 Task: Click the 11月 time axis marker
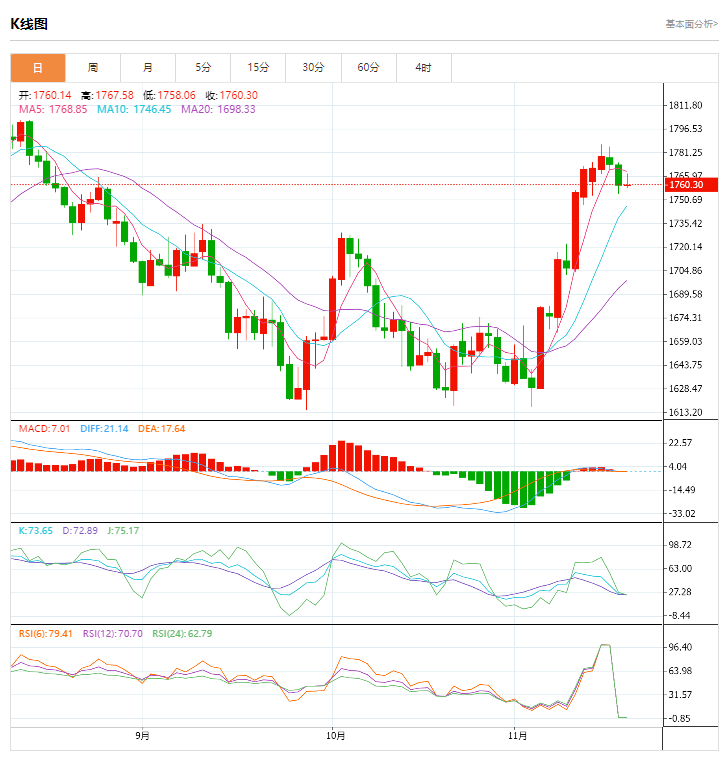click(x=517, y=736)
